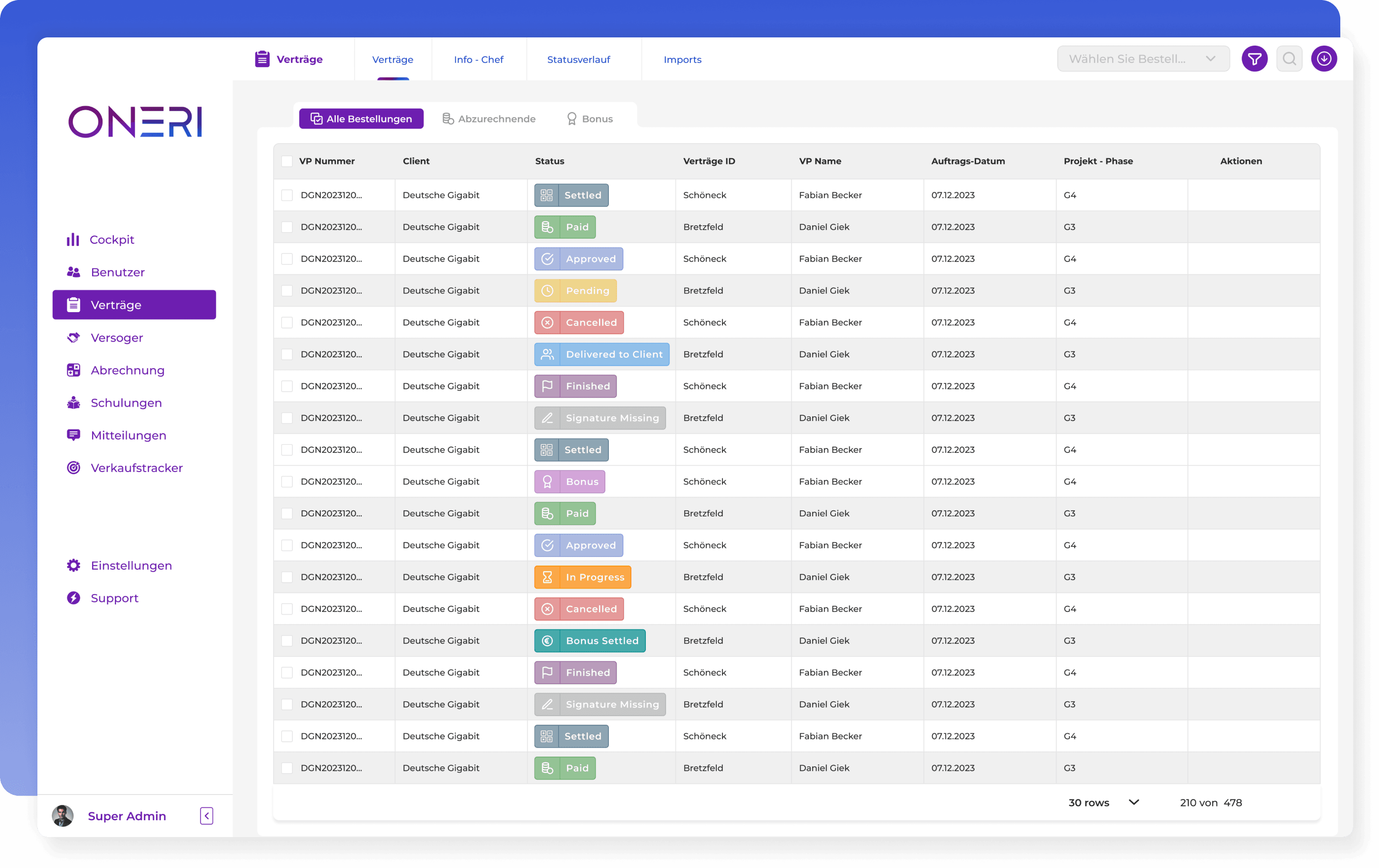Switch to the Statusverlauf tab
This screenshot has width=1379, height=868.
pyautogui.click(x=578, y=59)
